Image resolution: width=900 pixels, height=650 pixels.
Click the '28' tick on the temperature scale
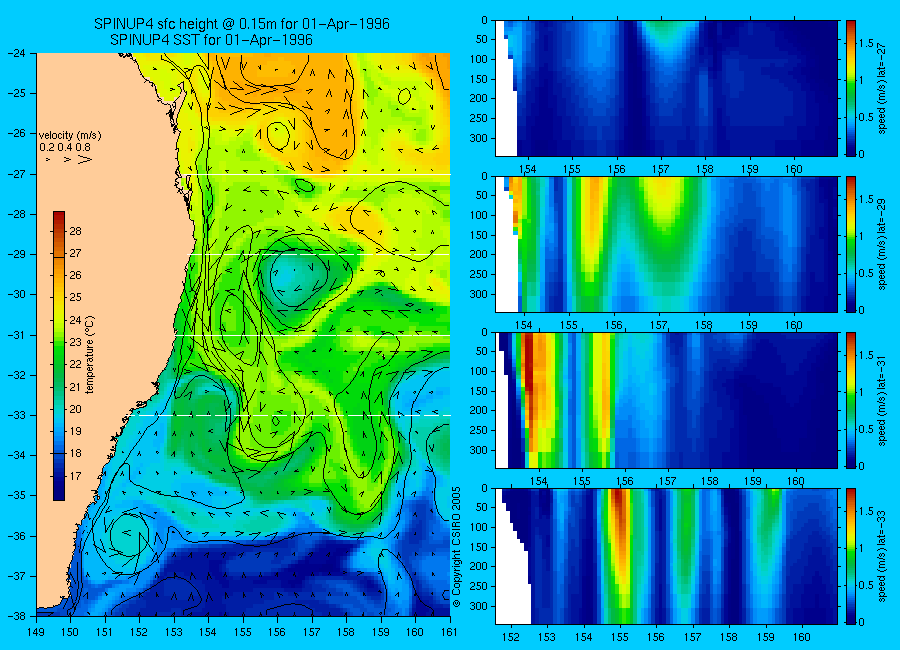tap(75, 231)
